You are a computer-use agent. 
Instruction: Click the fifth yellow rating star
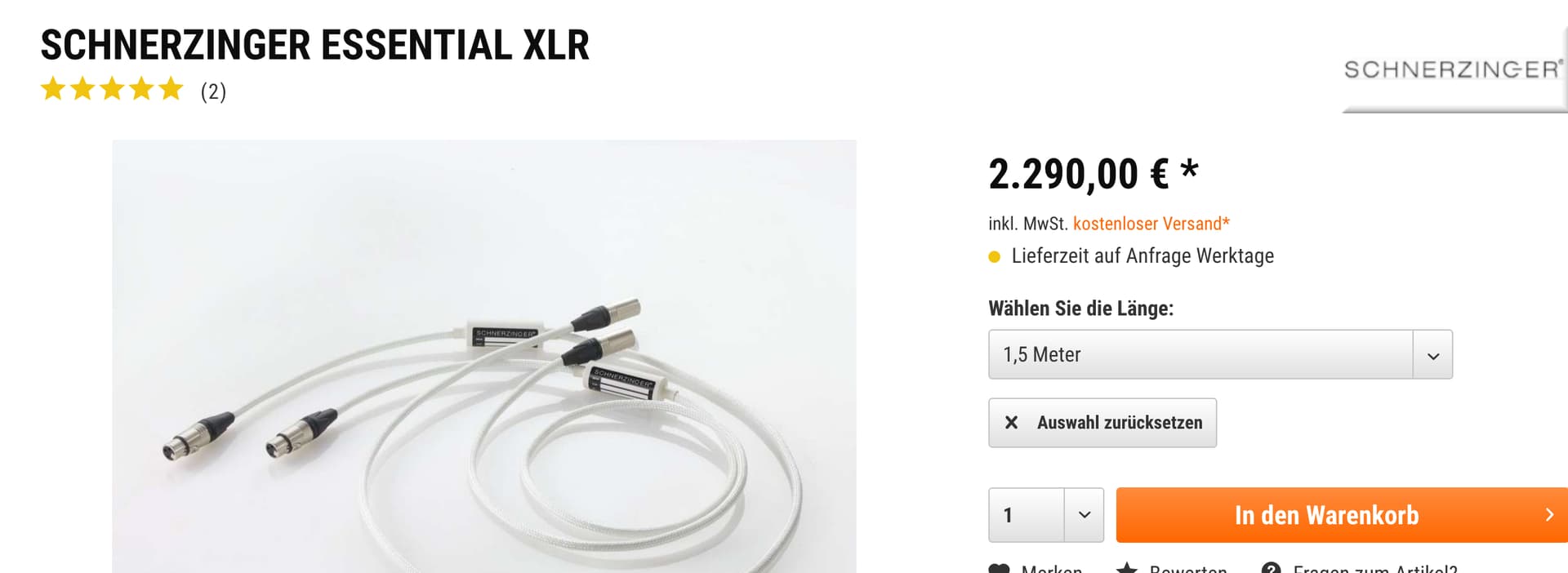click(171, 88)
